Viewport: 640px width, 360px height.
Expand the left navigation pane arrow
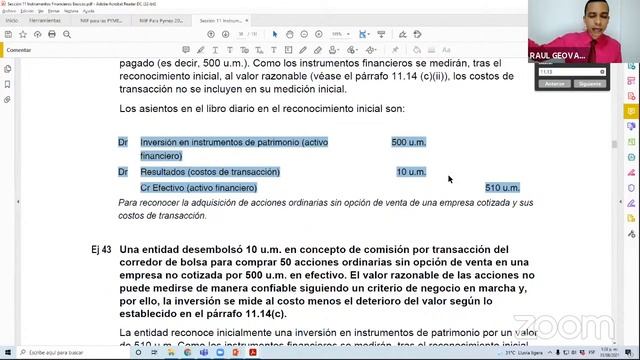point(18,202)
